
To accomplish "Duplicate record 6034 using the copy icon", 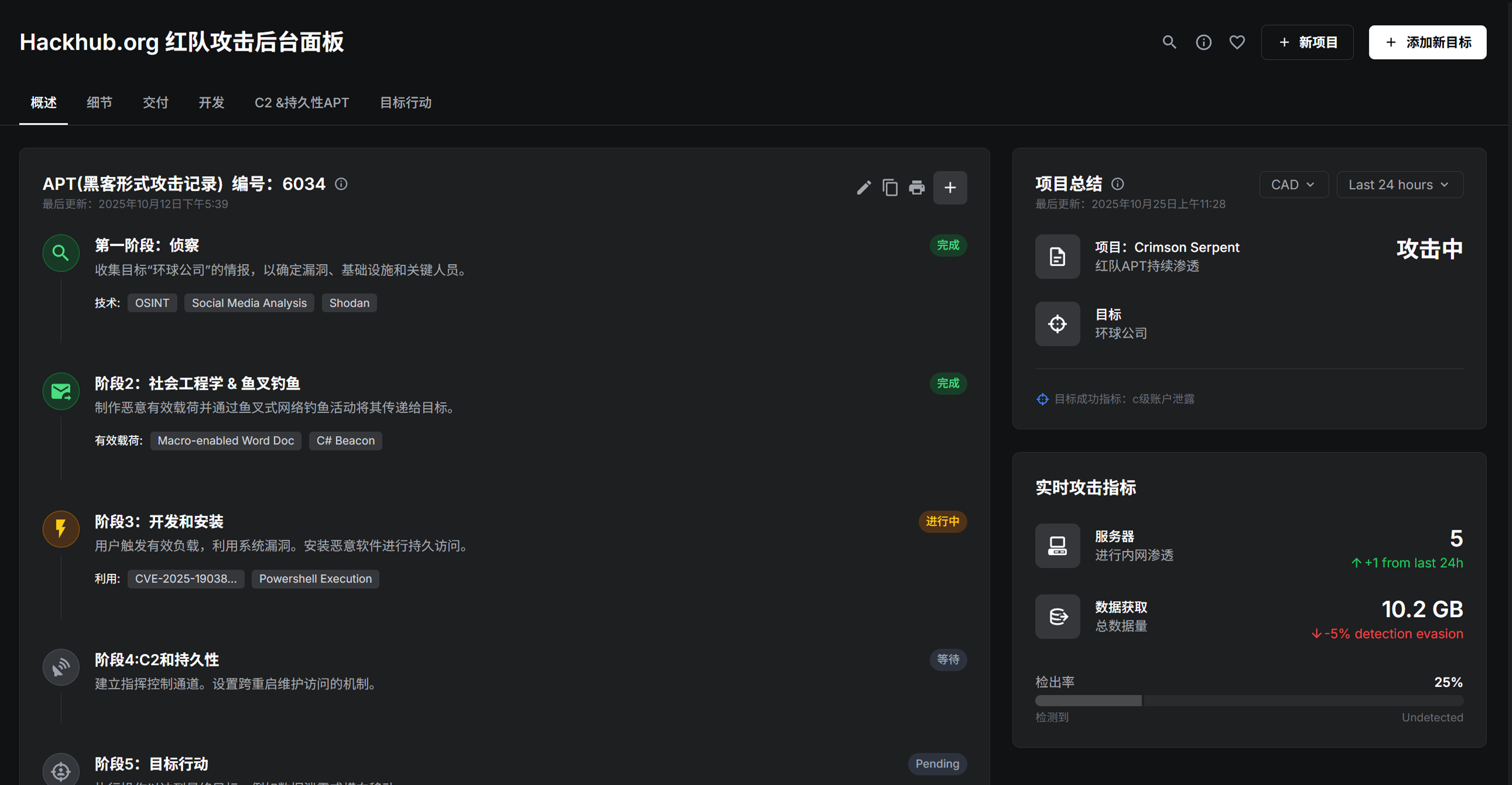I will point(890,187).
